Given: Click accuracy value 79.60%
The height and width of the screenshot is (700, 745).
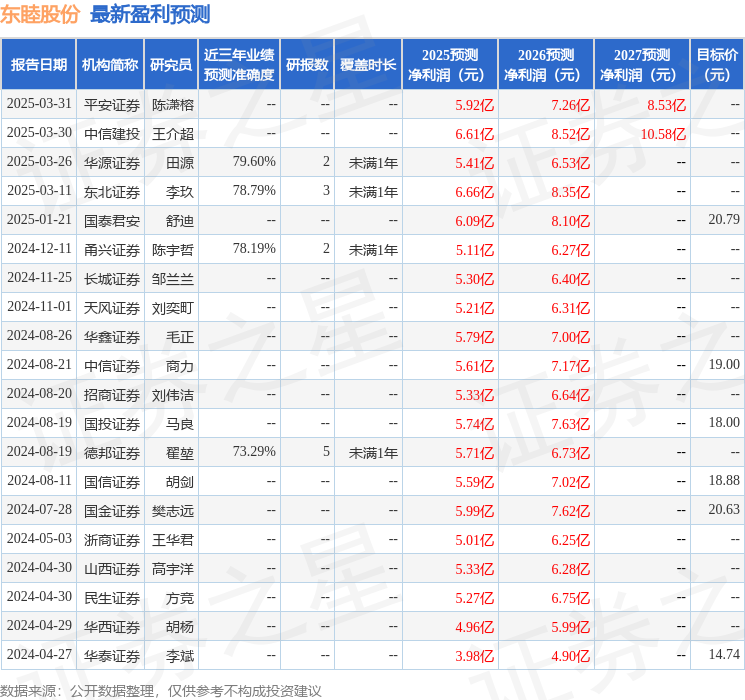Looking at the screenshot, I should pyautogui.click(x=254, y=162).
